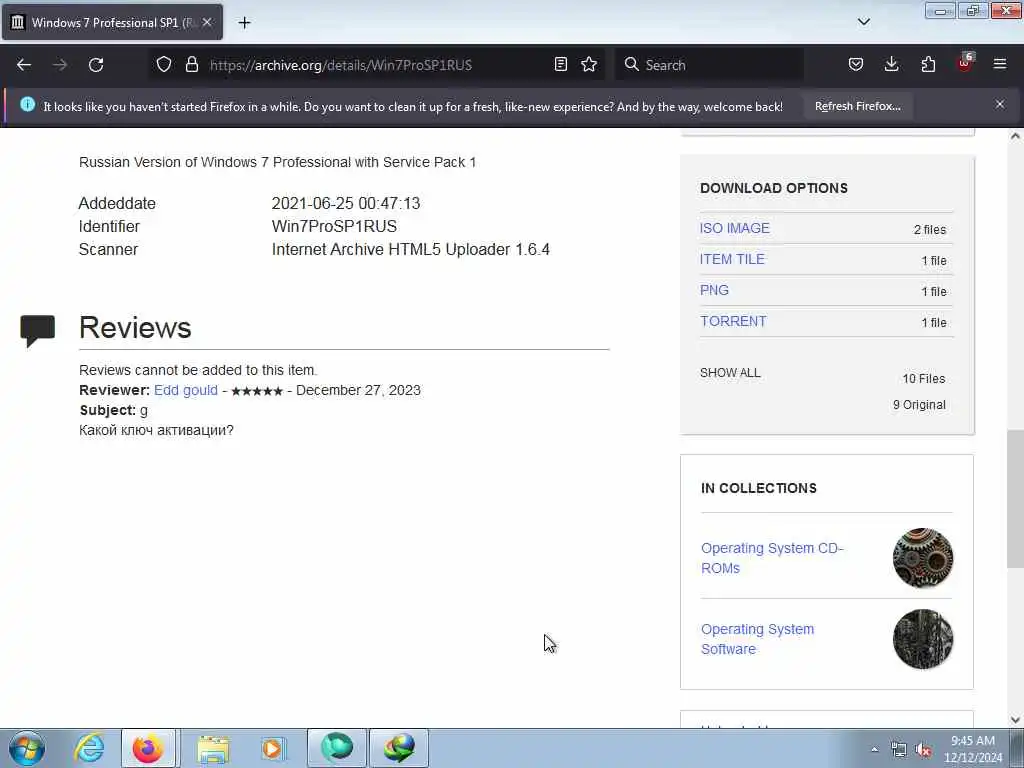View site security padlock icon
This screenshot has height=768, width=1024.
[191, 64]
